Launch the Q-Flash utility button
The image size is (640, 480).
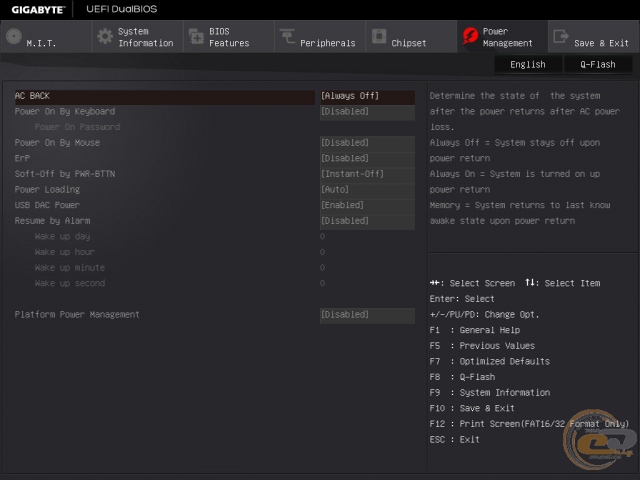click(598, 64)
